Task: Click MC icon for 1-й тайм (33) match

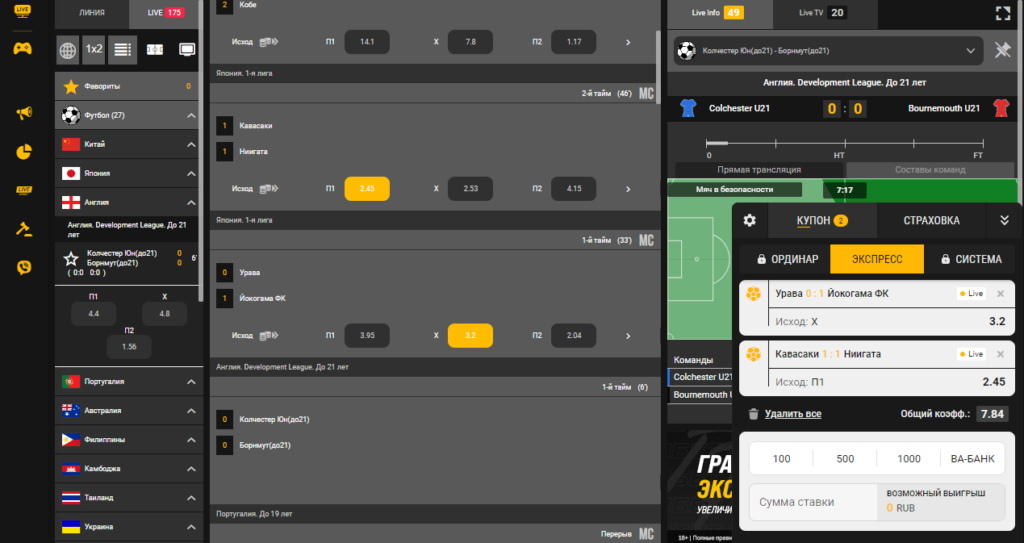Action: point(647,240)
